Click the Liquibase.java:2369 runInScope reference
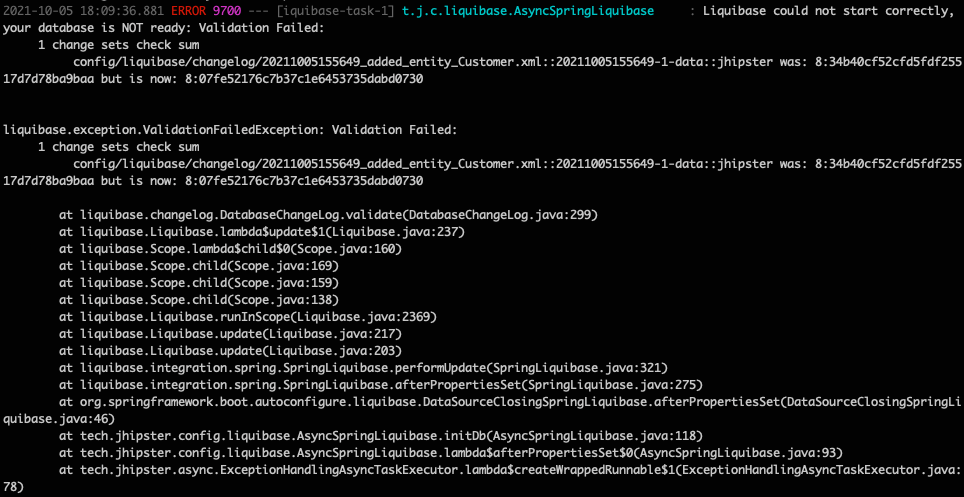 (377, 317)
